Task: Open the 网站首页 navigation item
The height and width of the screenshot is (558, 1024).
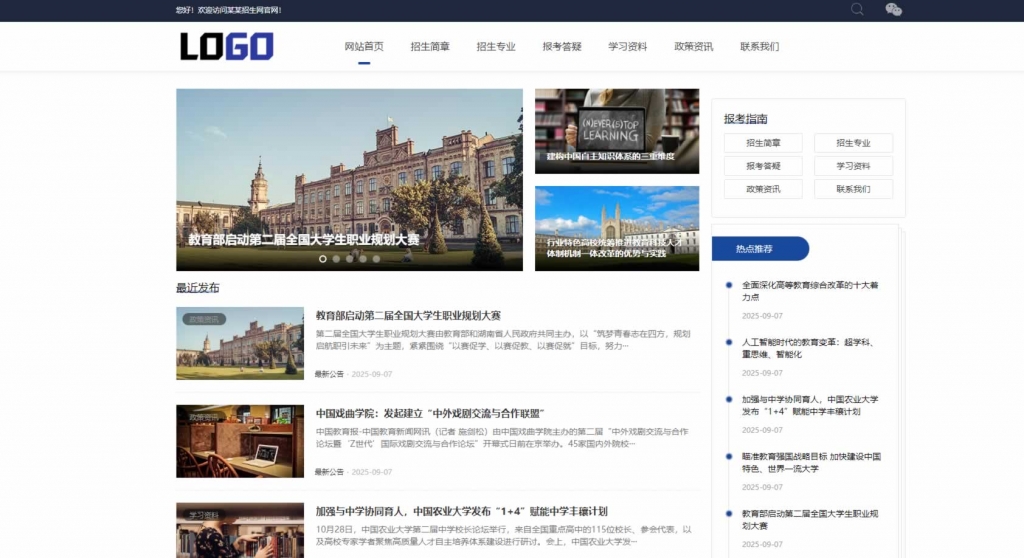Action: tap(364, 46)
